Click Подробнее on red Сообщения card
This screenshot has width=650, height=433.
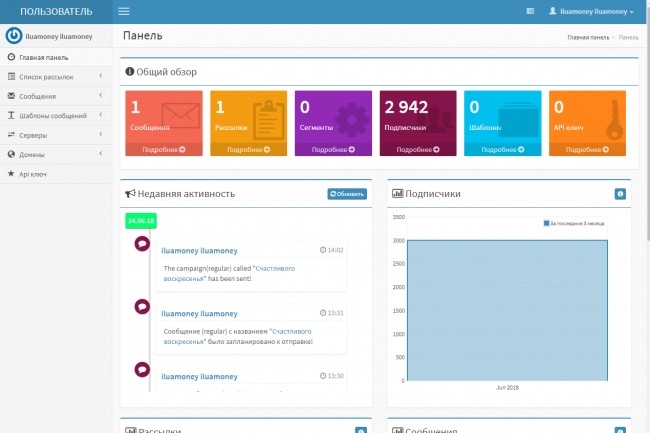click(164, 150)
